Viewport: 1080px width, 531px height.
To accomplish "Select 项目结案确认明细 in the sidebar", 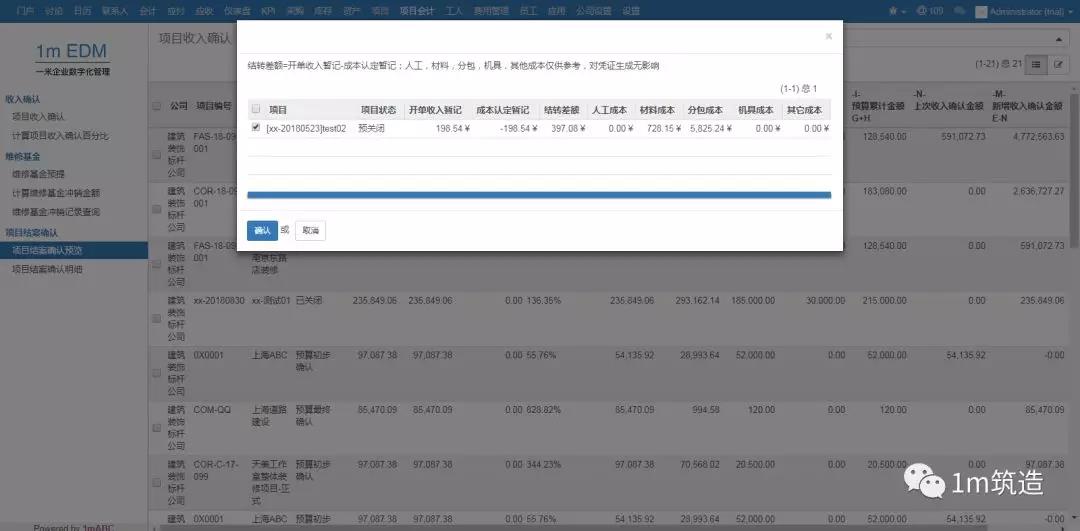I will [x=47, y=269].
